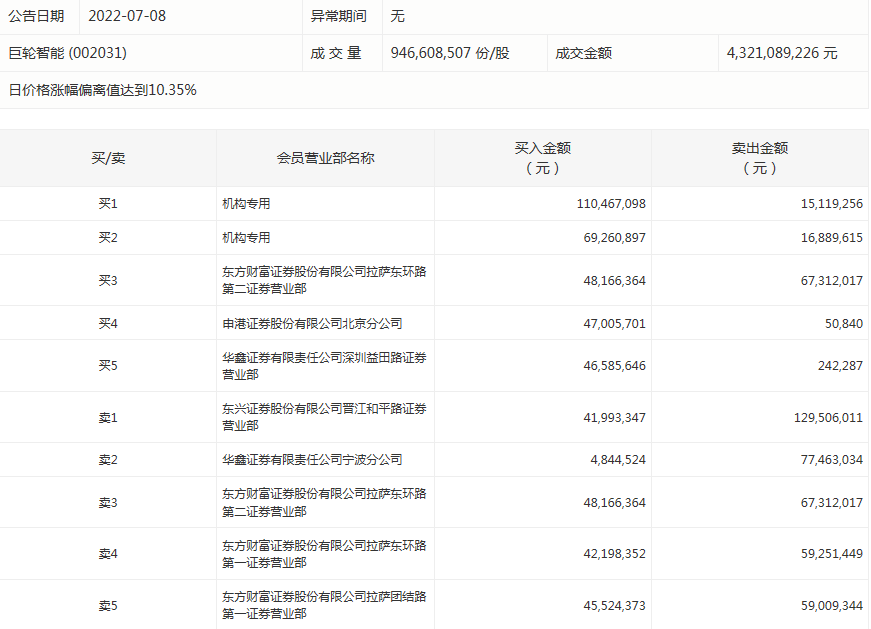Select the stock name 巨轮智能 (002031)
Image resolution: width=871 pixels, height=629 pixels.
coord(68,53)
